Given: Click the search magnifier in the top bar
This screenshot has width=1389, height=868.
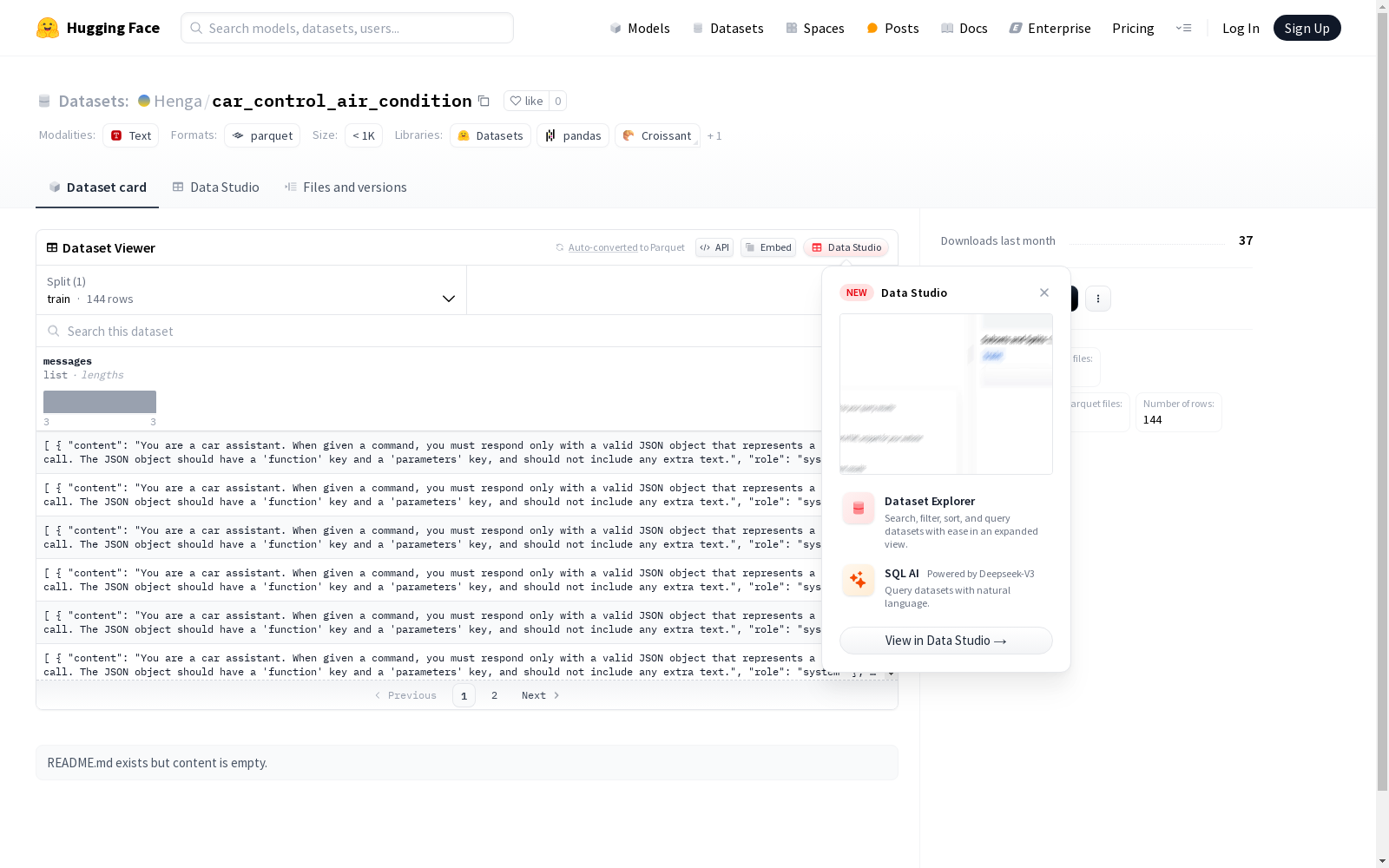Looking at the screenshot, I should point(197,28).
